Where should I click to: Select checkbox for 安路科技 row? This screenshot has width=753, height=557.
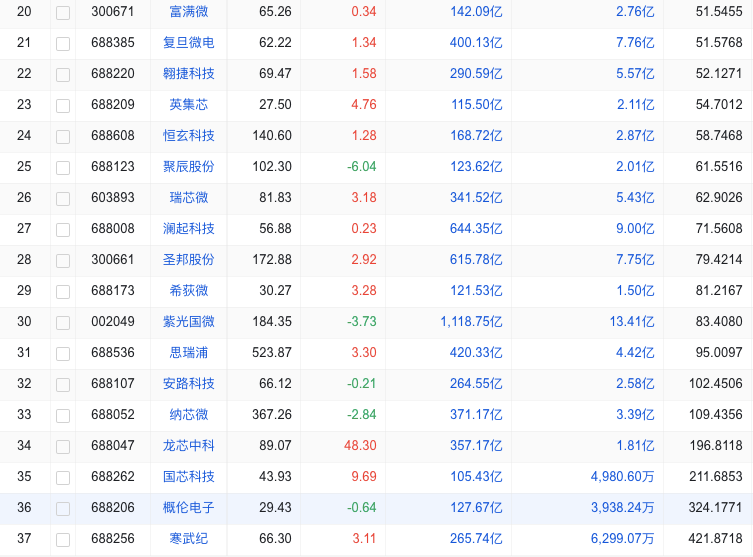coord(63,385)
